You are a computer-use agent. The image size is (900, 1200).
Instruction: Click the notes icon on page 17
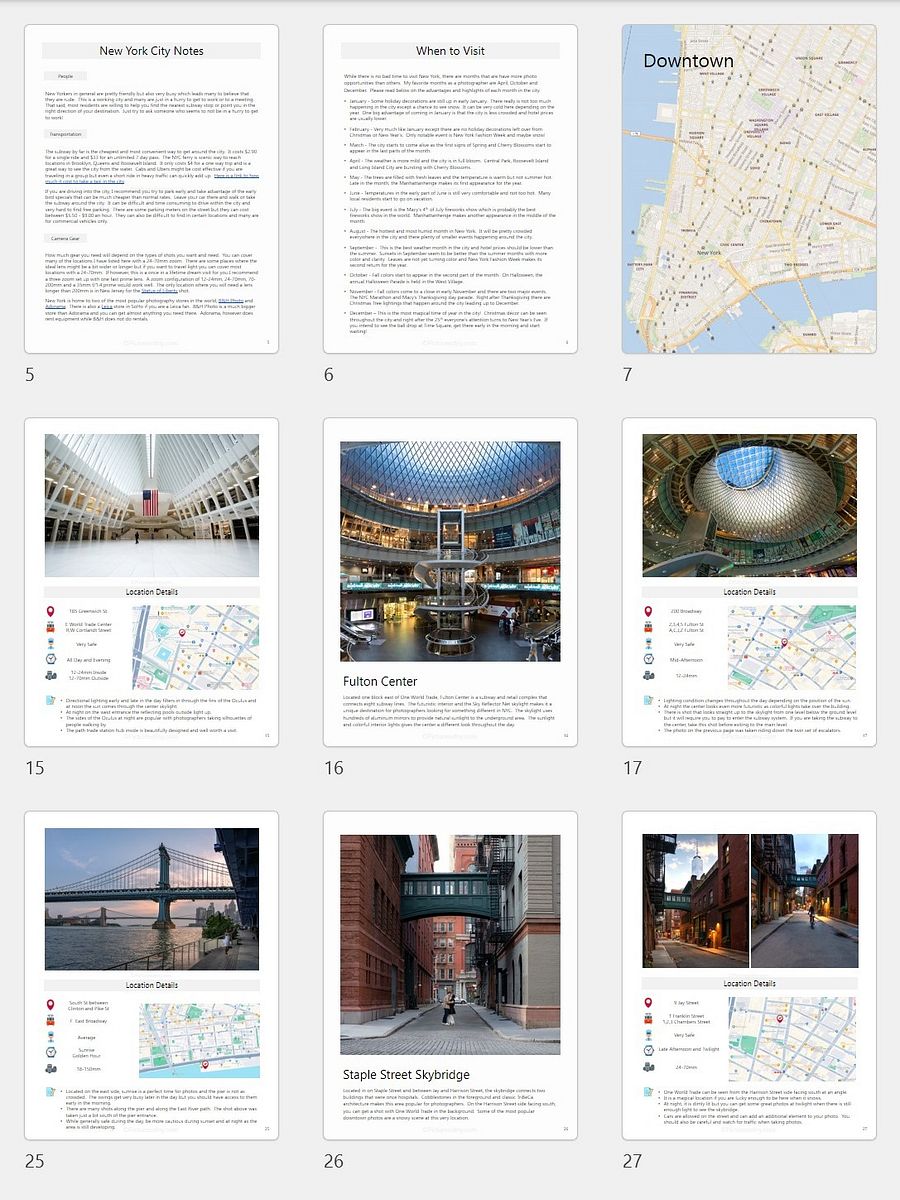[x=649, y=701]
